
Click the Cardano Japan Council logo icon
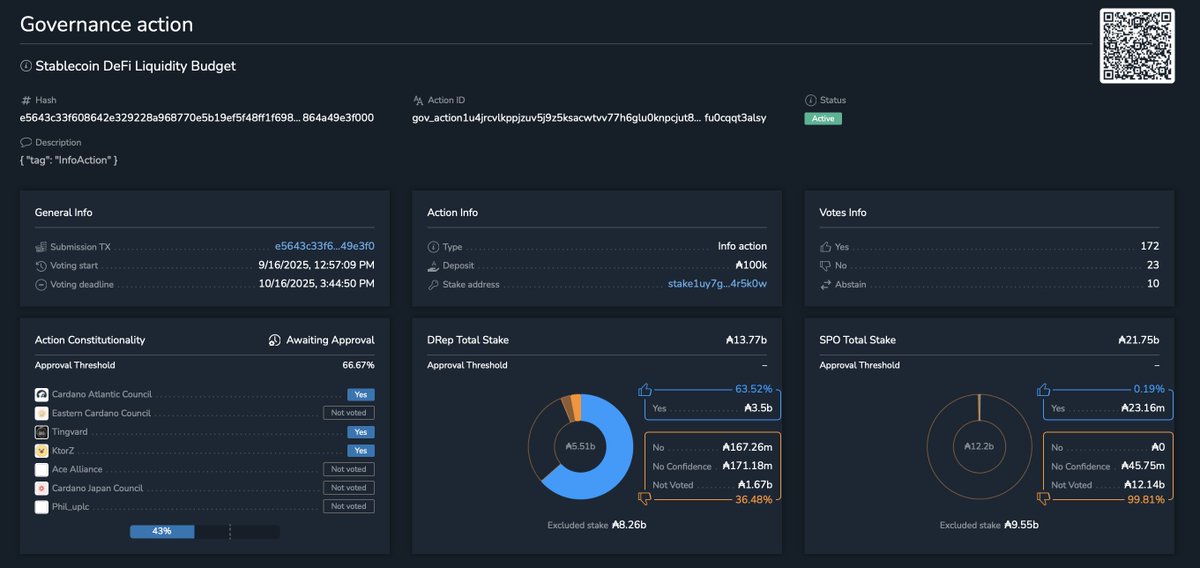pyautogui.click(x=42, y=488)
